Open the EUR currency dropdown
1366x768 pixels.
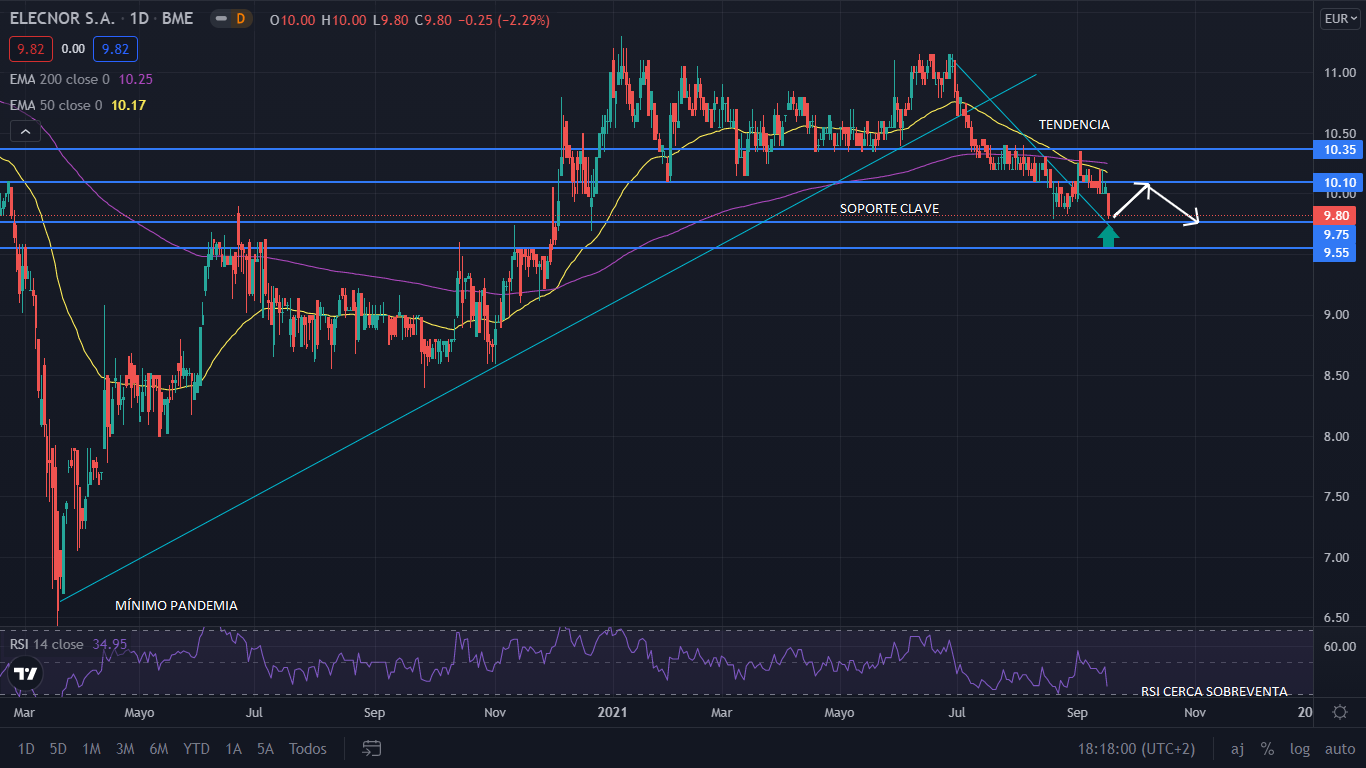[1336, 18]
